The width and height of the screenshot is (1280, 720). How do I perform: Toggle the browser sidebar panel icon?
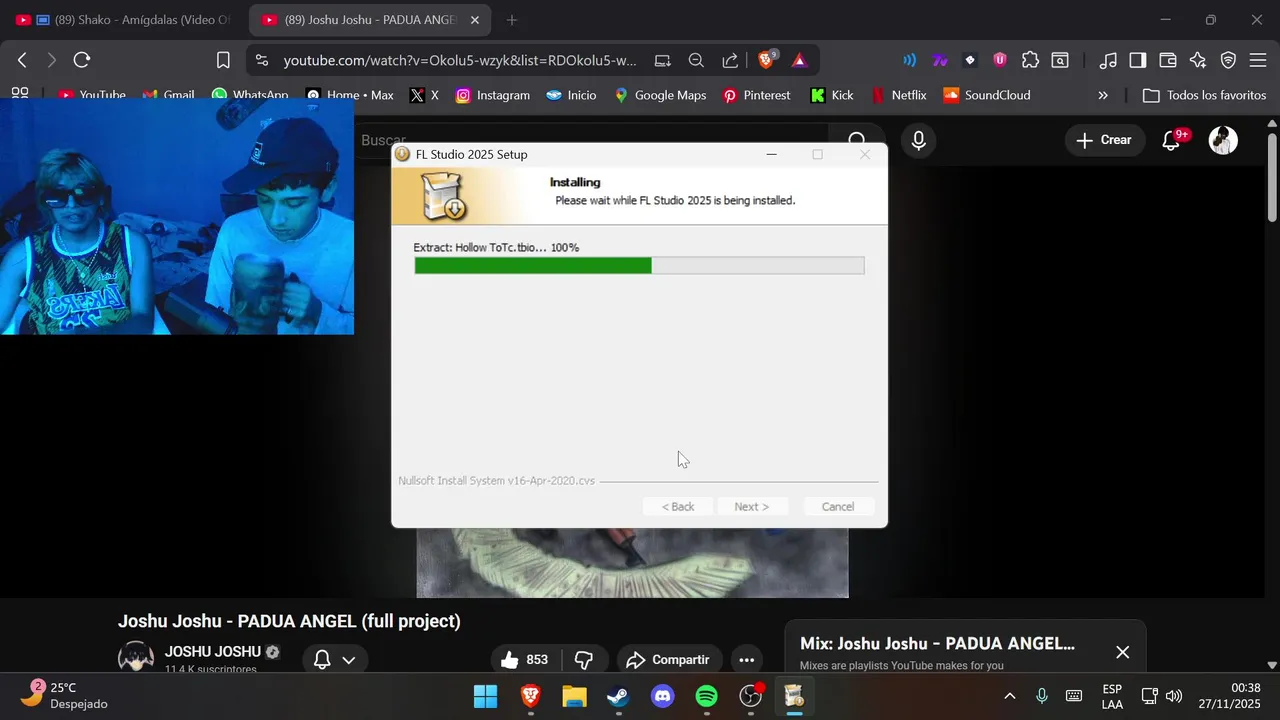(1138, 60)
